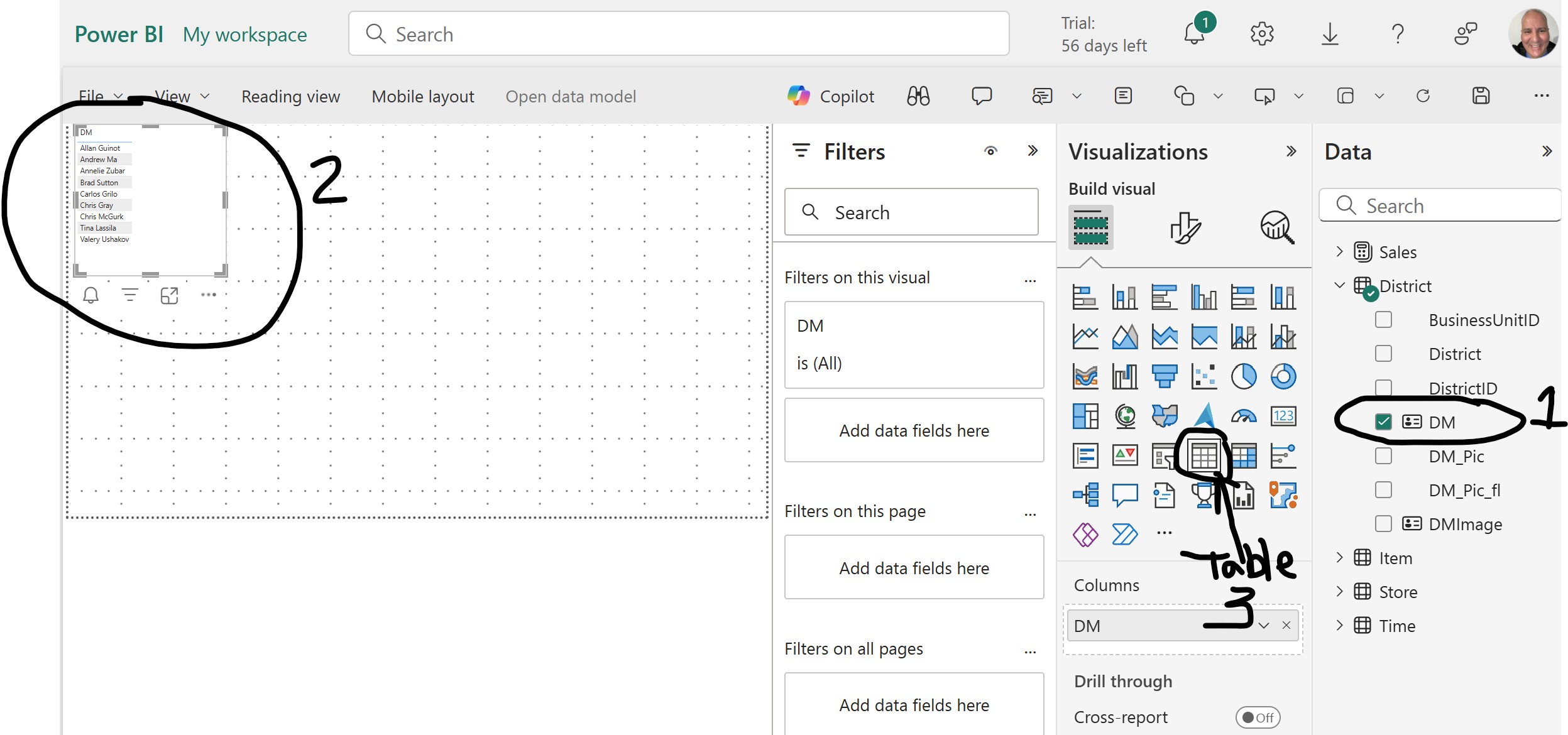1568x735 pixels.
Task: Open the notifications bell
Action: (x=1194, y=34)
